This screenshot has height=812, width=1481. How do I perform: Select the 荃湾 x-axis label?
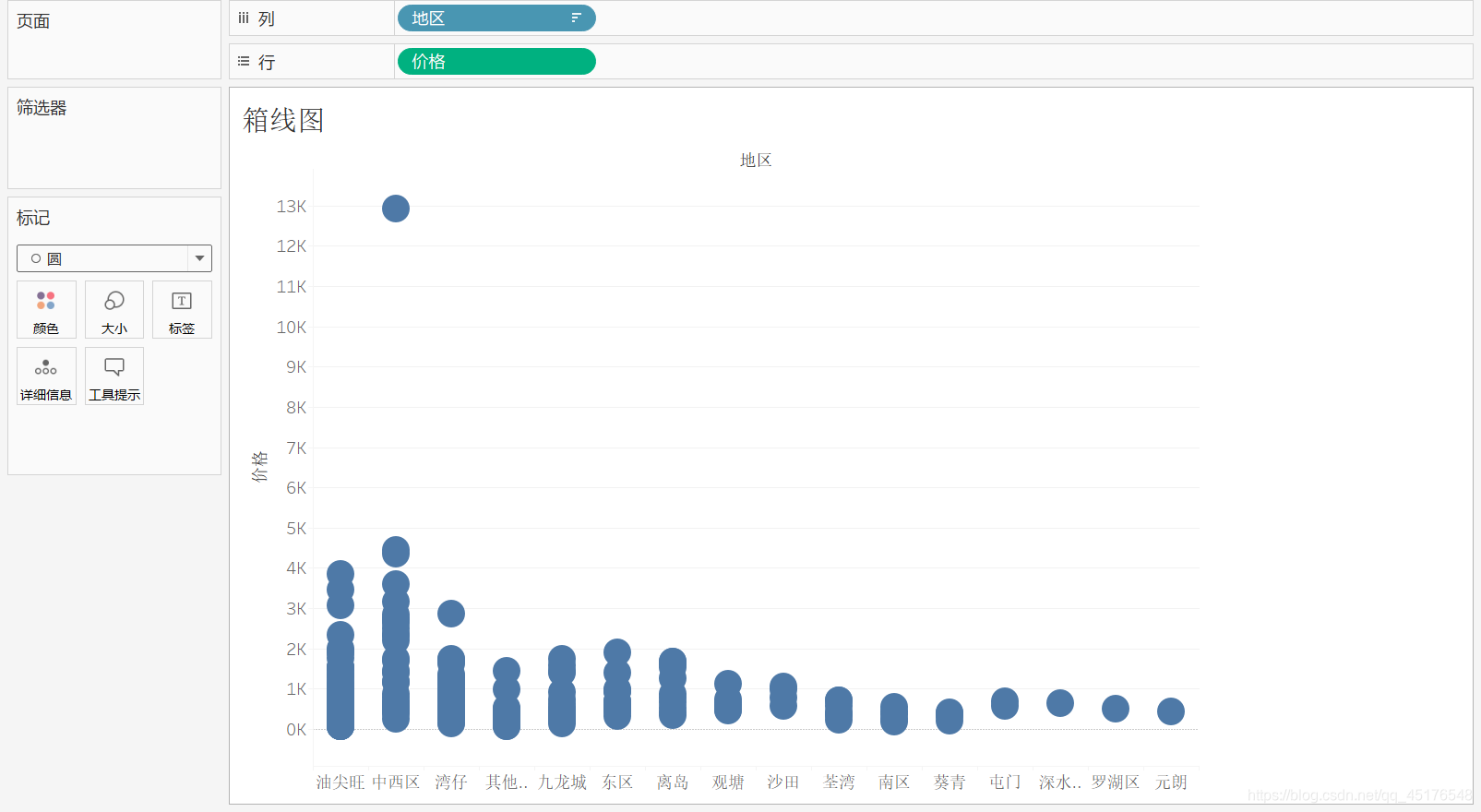(x=839, y=782)
